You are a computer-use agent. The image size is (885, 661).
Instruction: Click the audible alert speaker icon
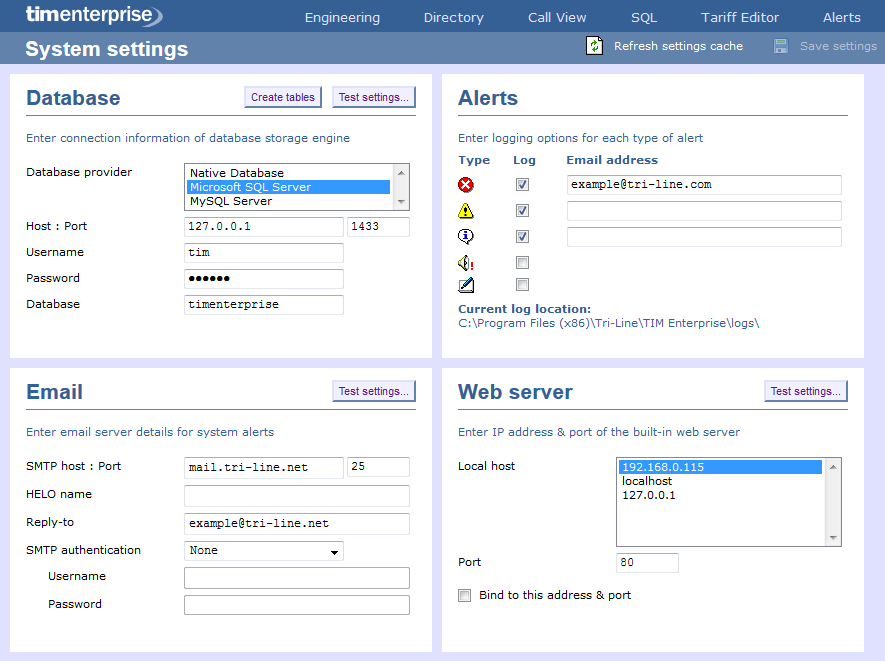click(465, 262)
